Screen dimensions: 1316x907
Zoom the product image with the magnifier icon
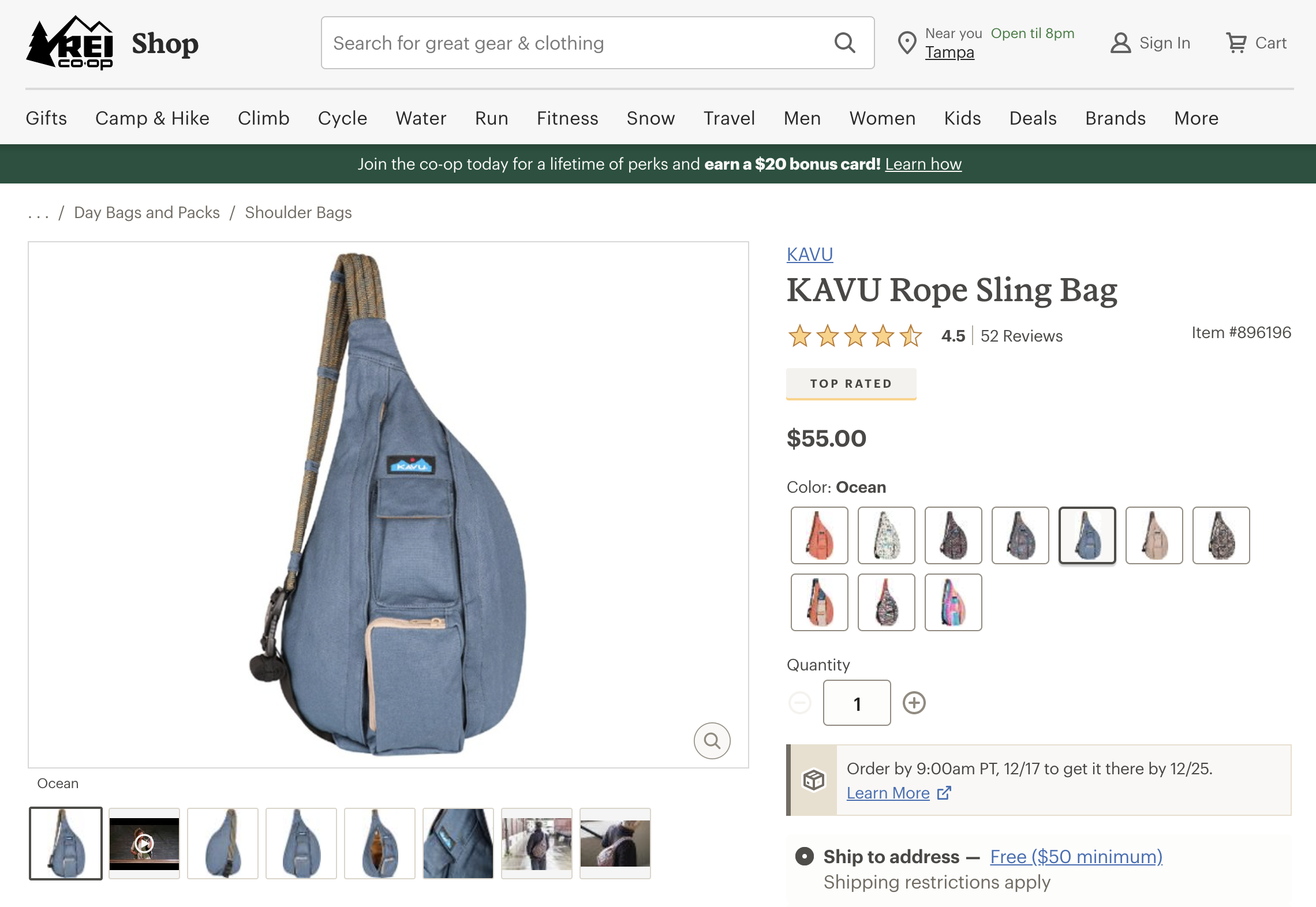712,741
